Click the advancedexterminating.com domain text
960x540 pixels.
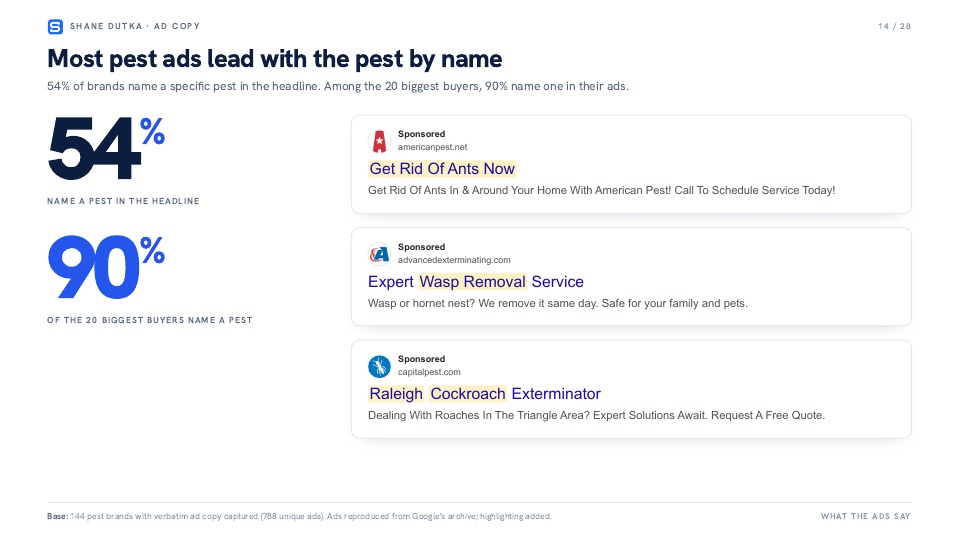point(454,260)
